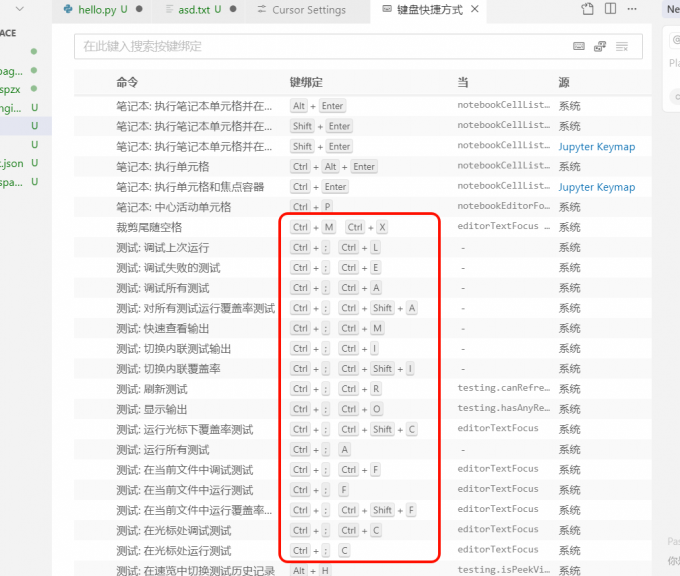Select 笔记本: 执行单元格和焦点容器 command
The width and height of the screenshot is (680, 576).
point(190,187)
